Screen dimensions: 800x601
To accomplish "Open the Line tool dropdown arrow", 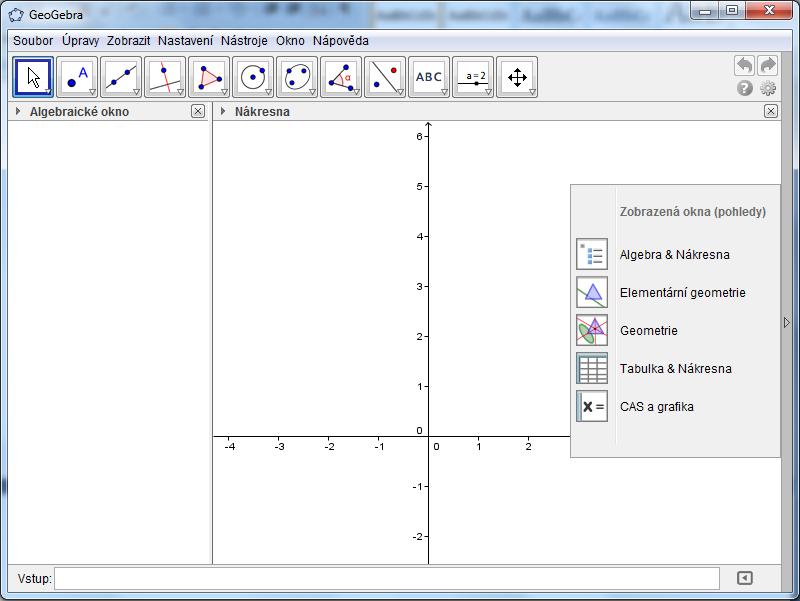I will (136, 92).
